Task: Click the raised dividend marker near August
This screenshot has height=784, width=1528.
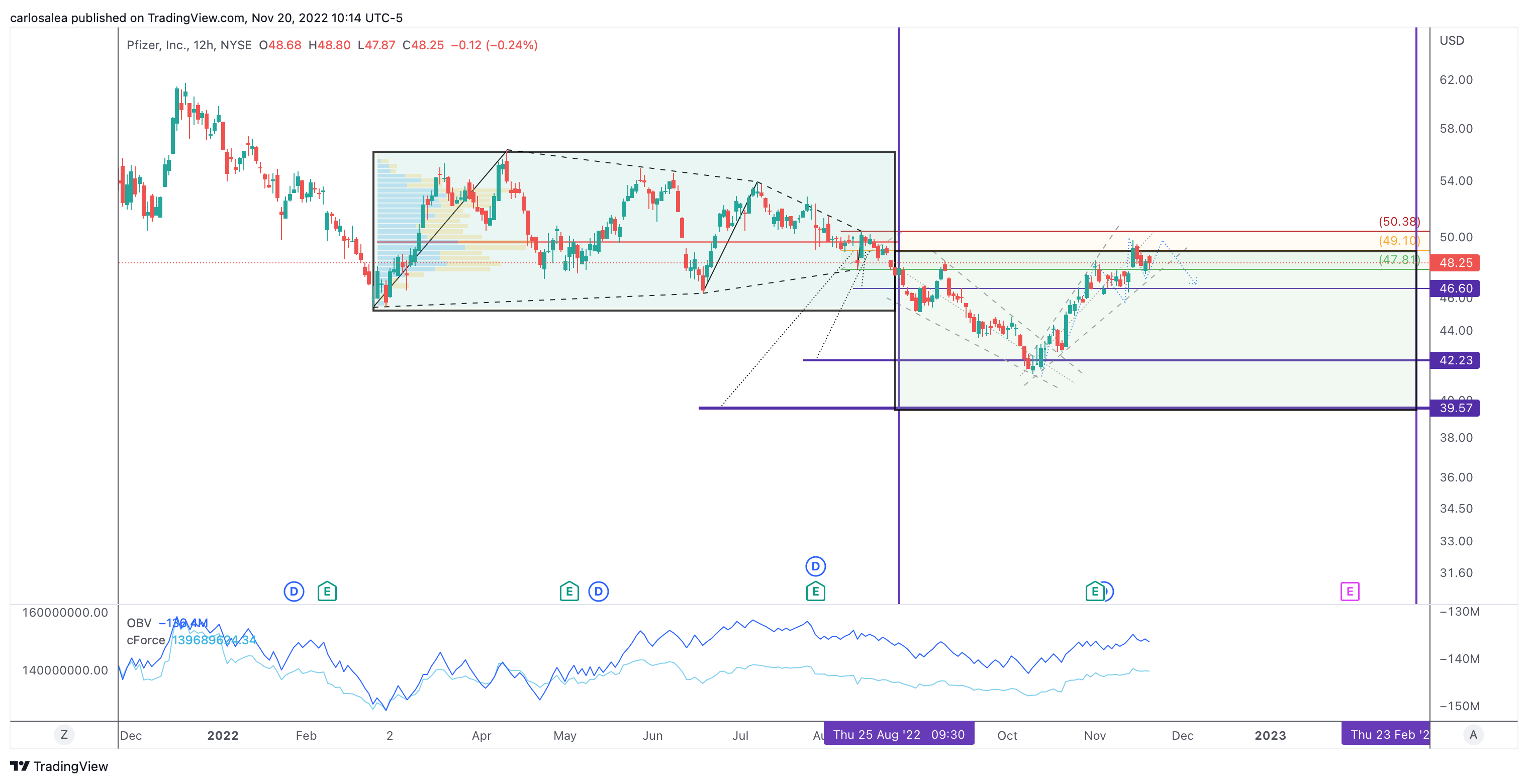Action: [x=816, y=566]
